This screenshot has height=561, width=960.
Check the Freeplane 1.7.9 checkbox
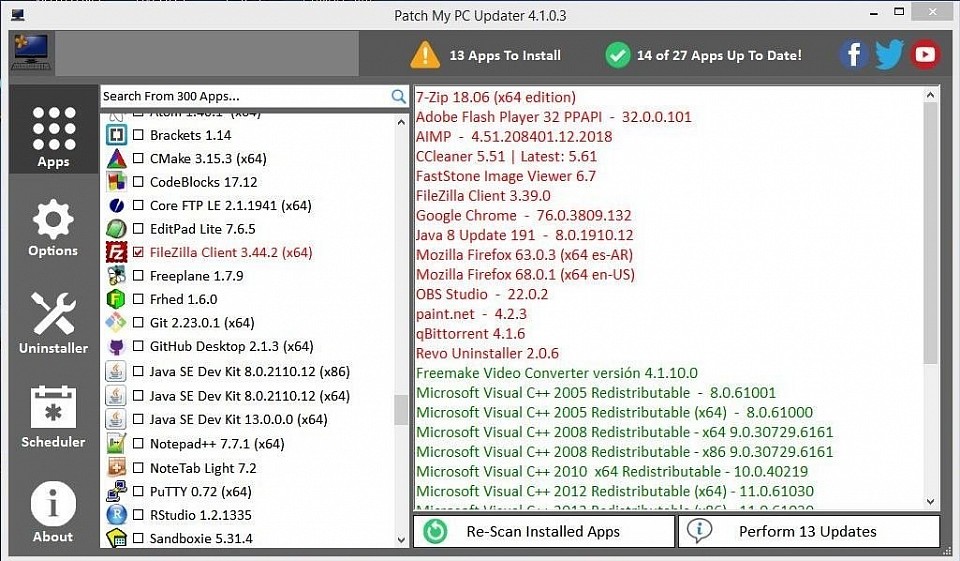click(x=138, y=276)
